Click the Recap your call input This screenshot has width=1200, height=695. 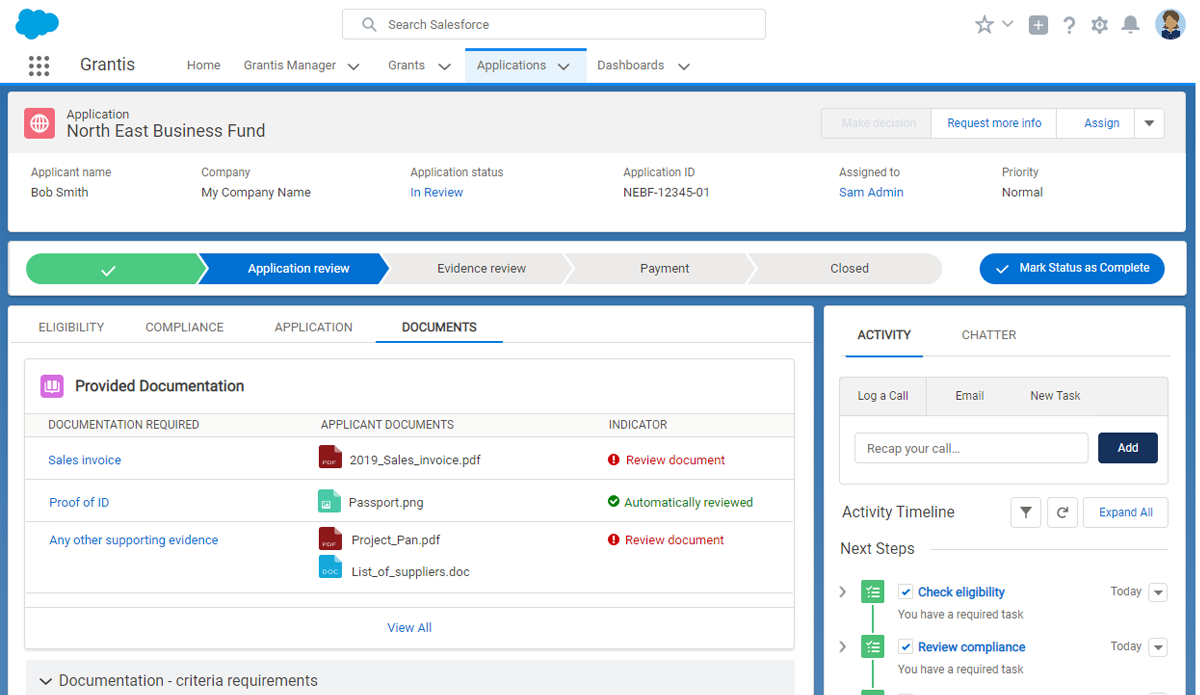pos(971,448)
